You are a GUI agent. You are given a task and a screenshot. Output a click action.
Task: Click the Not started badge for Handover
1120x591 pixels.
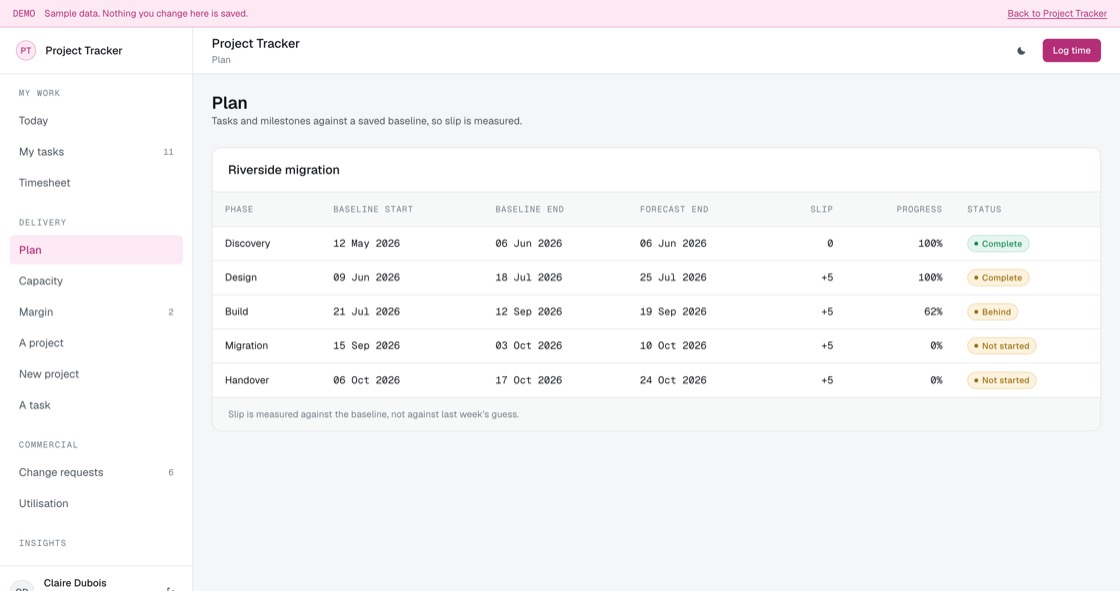pyautogui.click(x=1001, y=380)
